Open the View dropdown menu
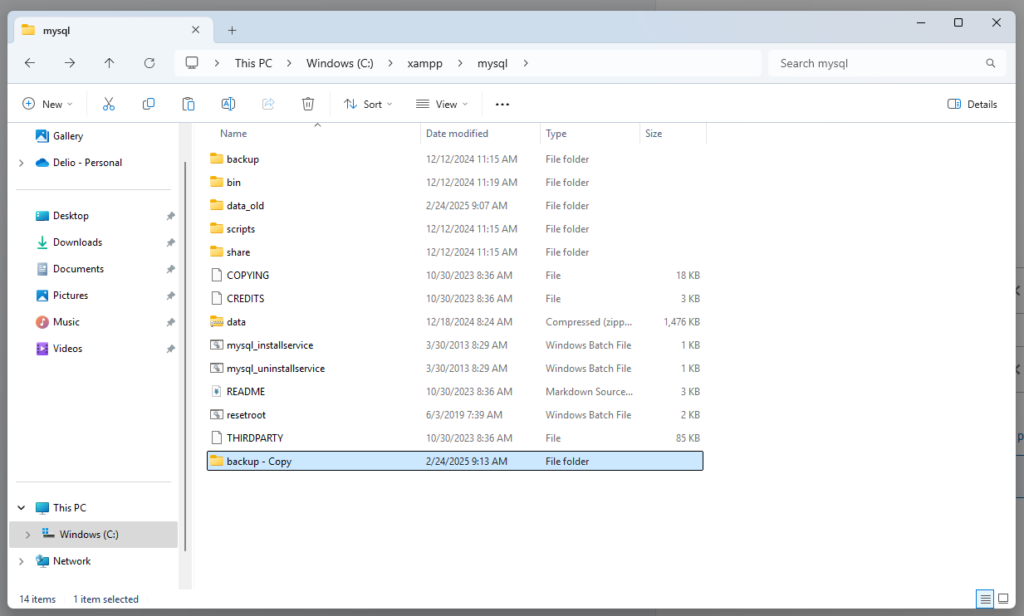 [x=441, y=104]
